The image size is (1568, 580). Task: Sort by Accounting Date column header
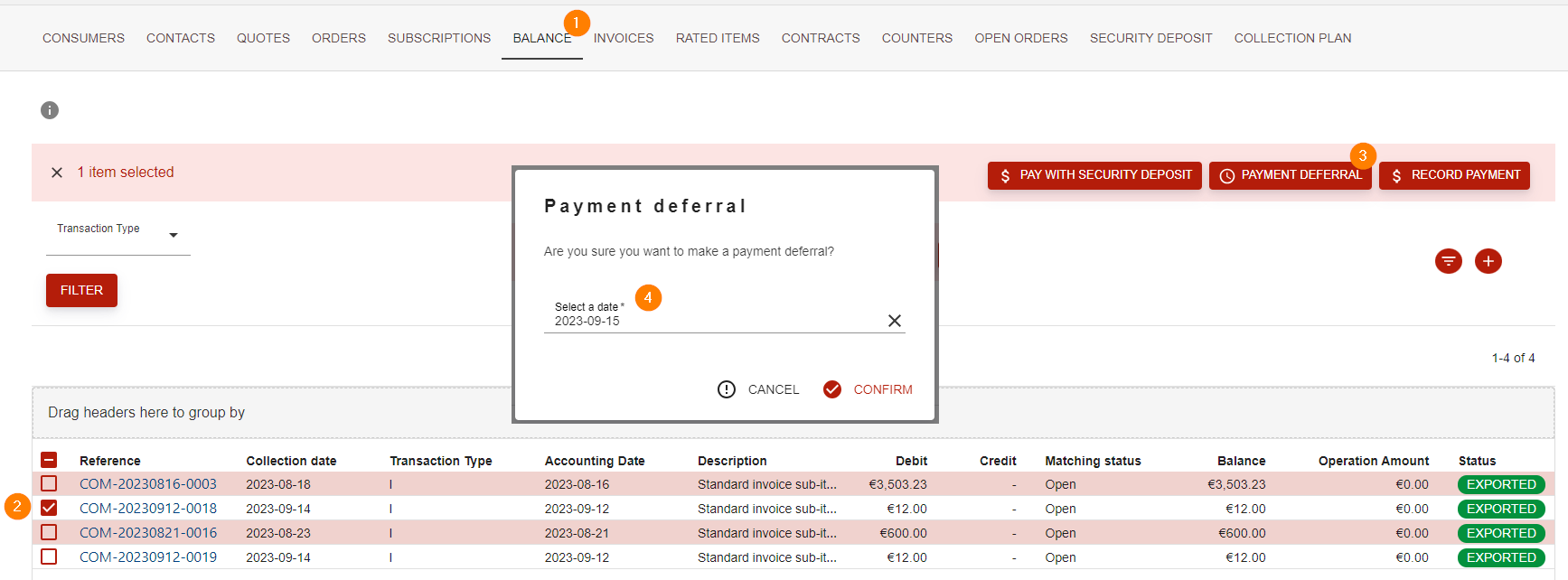click(x=595, y=461)
